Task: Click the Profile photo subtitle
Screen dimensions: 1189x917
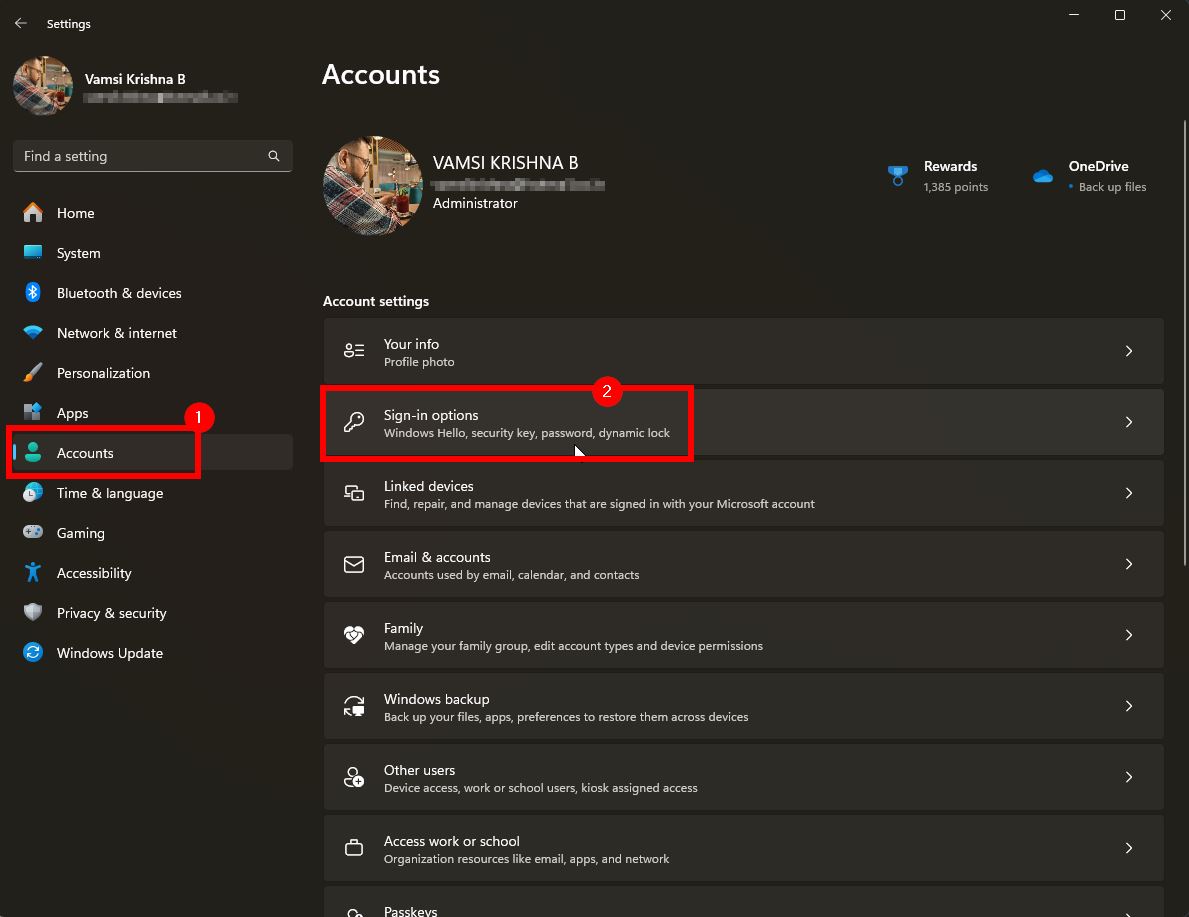Action: pyautogui.click(x=419, y=362)
